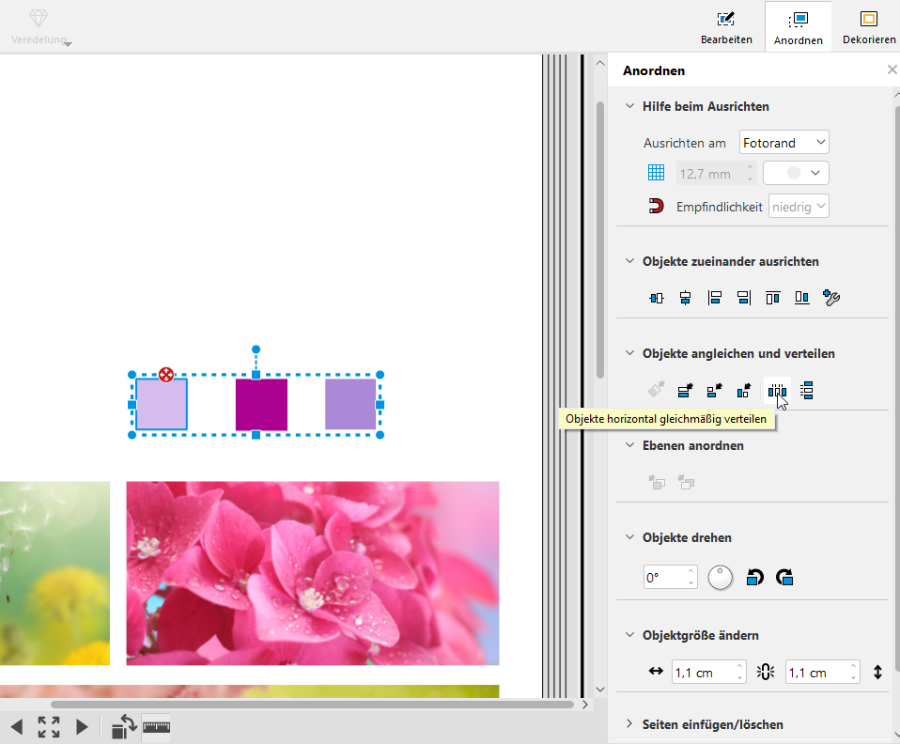Click the align settings wrench icon
Viewport: 900px width, 744px height.
pyautogui.click(x=831, y=298)
